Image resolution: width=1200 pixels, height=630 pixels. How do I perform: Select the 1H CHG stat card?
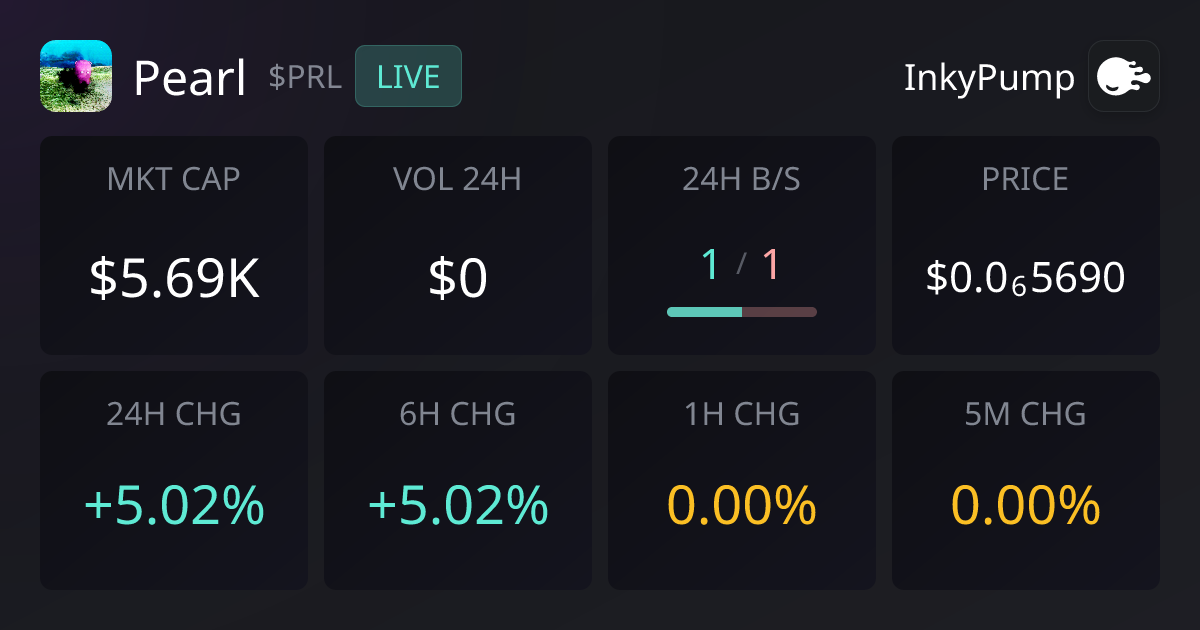[x=742, y=480]
